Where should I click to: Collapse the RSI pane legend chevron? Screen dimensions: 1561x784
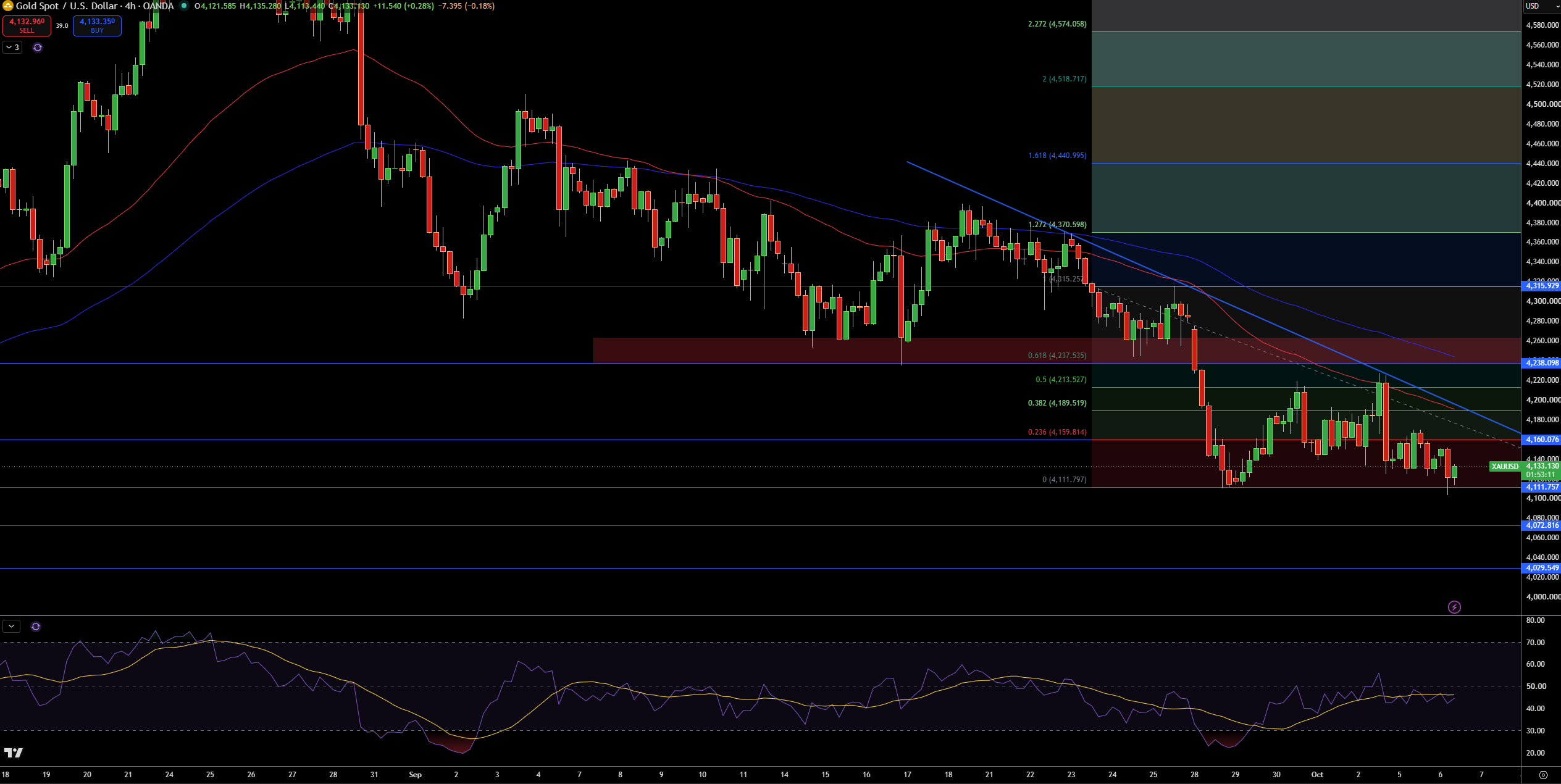(11, 627)
